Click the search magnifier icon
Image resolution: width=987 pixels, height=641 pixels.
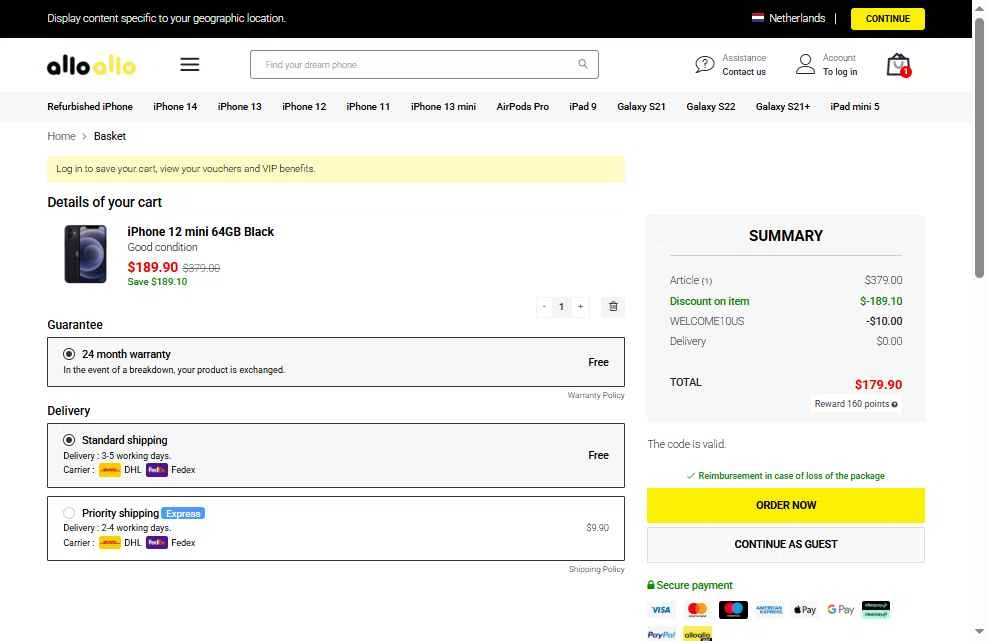(583, 64)
